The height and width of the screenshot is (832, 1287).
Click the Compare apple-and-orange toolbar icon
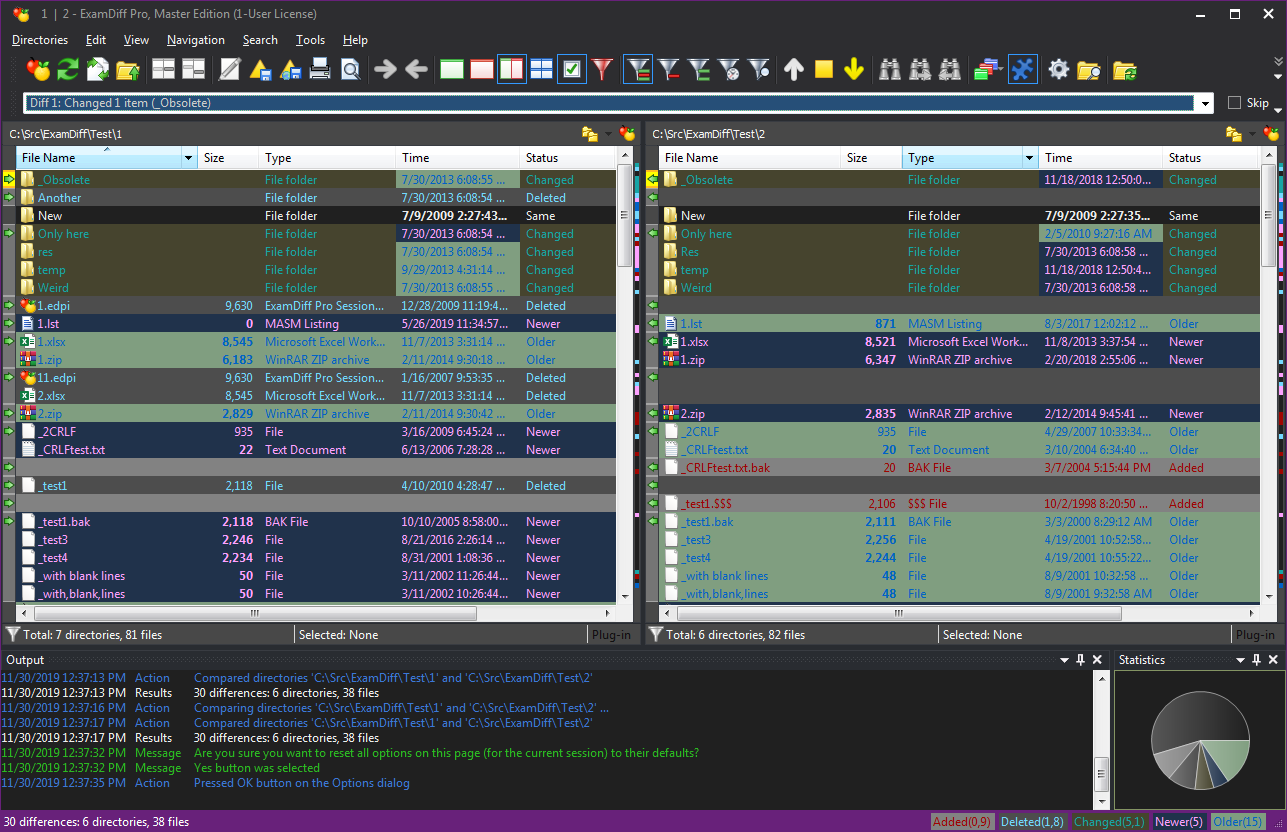[x=39, y=69]
